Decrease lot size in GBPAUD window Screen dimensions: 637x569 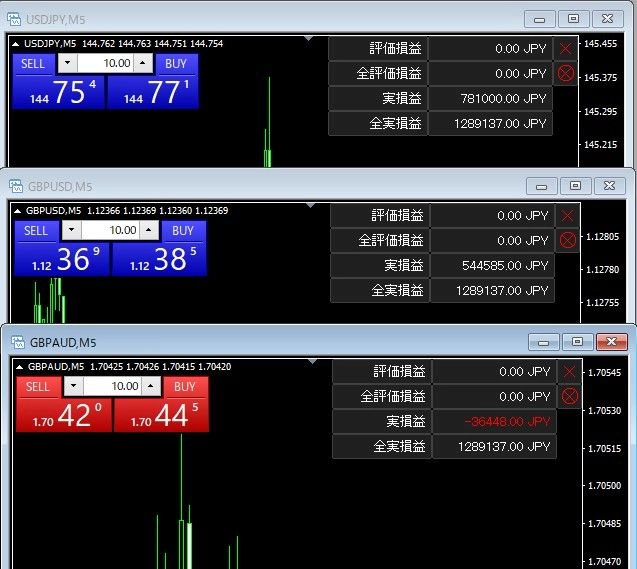(x=74, y=386)
